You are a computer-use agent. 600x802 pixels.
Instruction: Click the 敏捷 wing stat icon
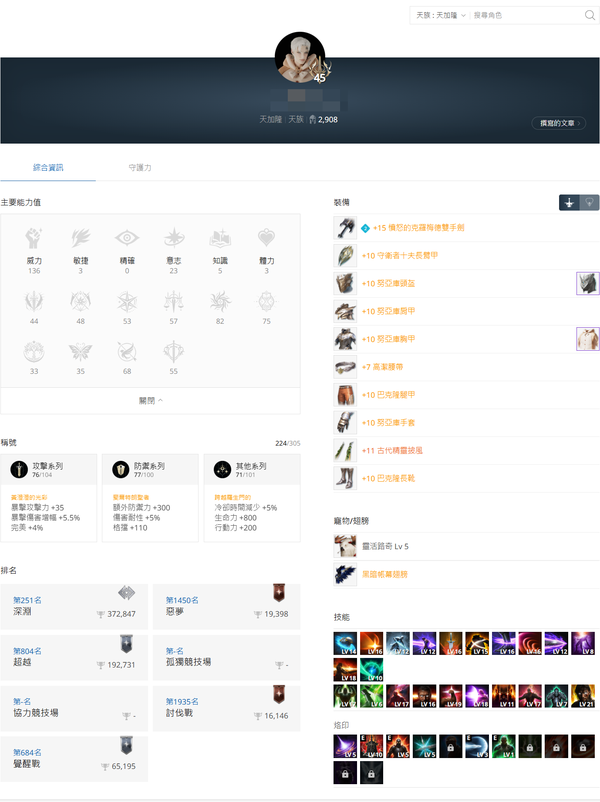(80, 238)
